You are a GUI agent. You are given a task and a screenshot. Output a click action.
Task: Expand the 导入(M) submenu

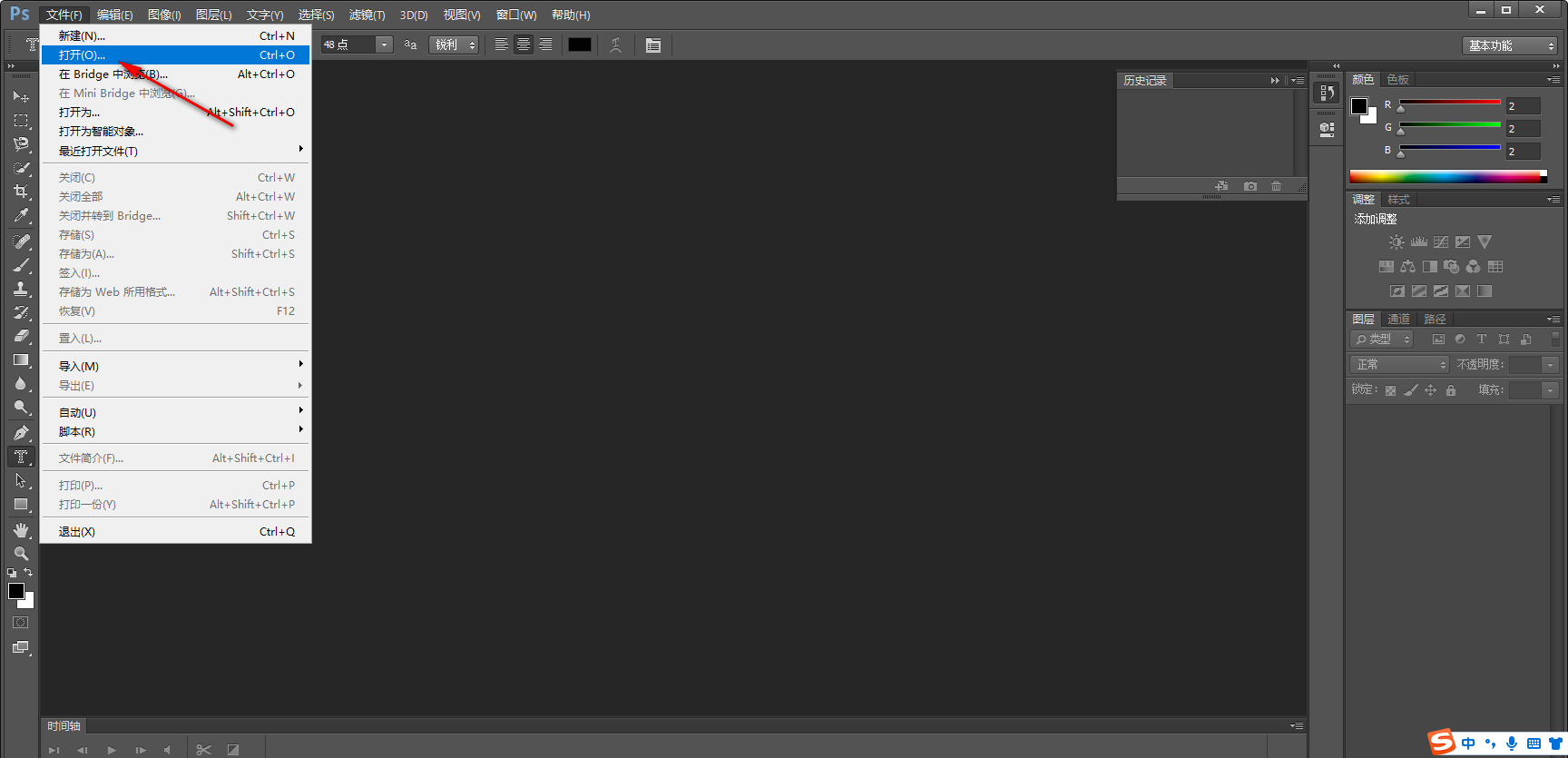(176, 366)
